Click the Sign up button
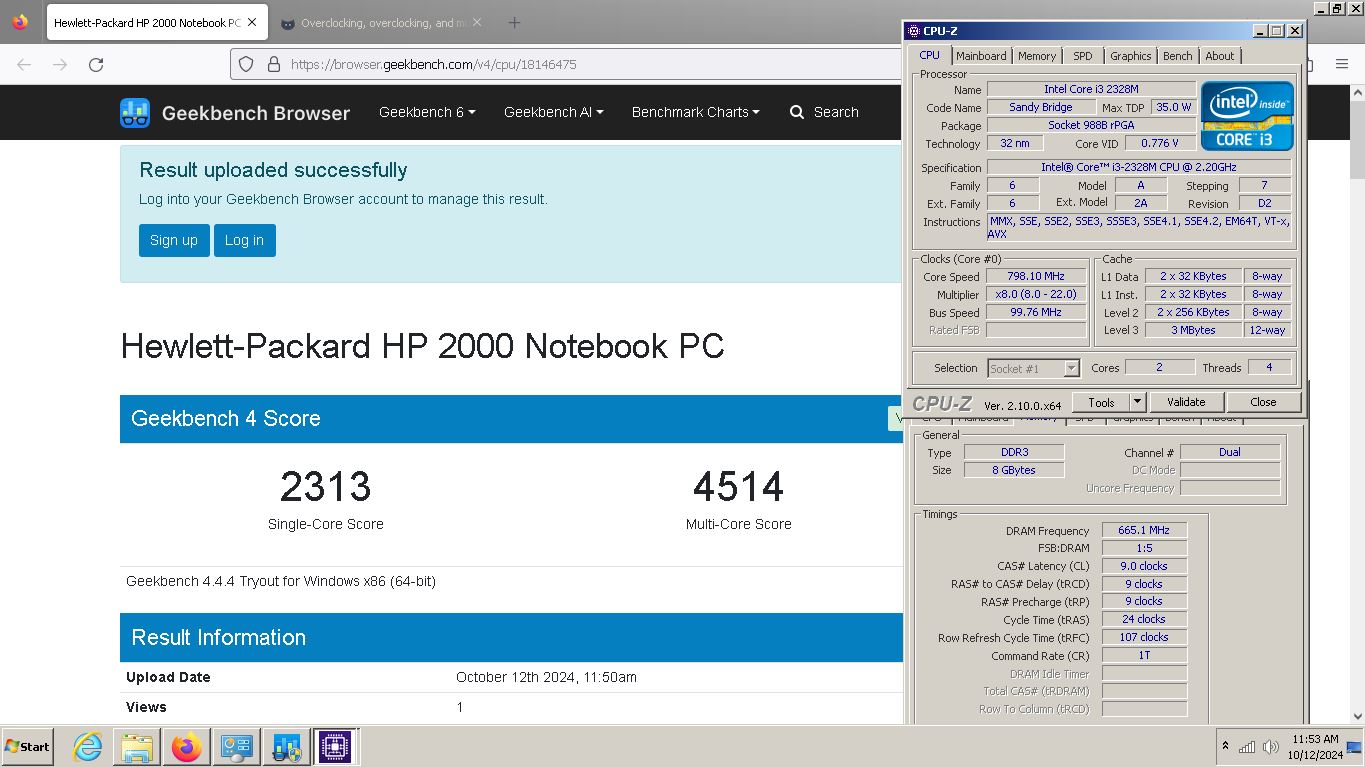 pos(174,240)
